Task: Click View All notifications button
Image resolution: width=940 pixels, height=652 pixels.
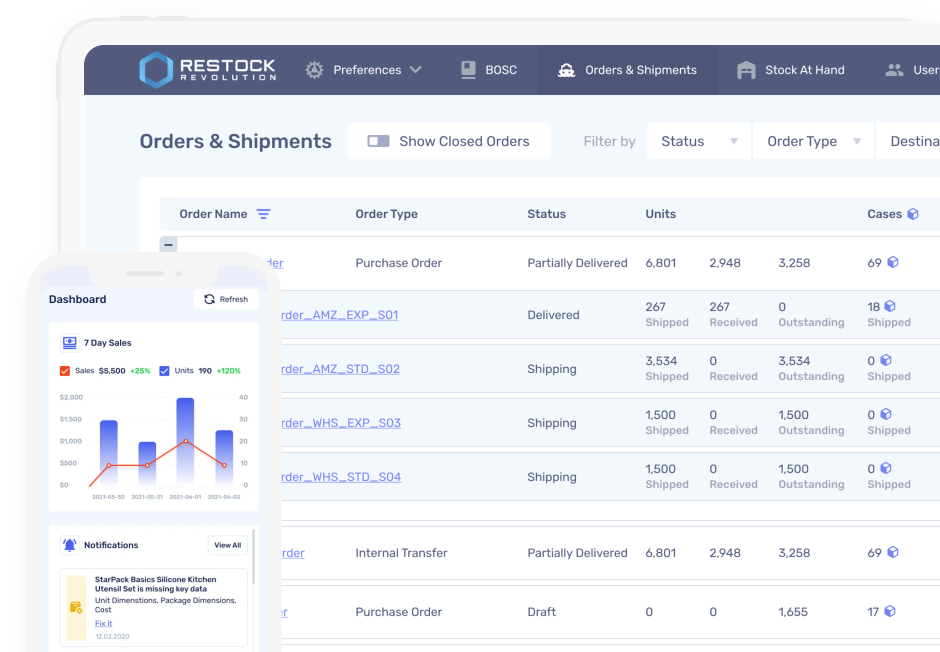Action: pos(228,545)
